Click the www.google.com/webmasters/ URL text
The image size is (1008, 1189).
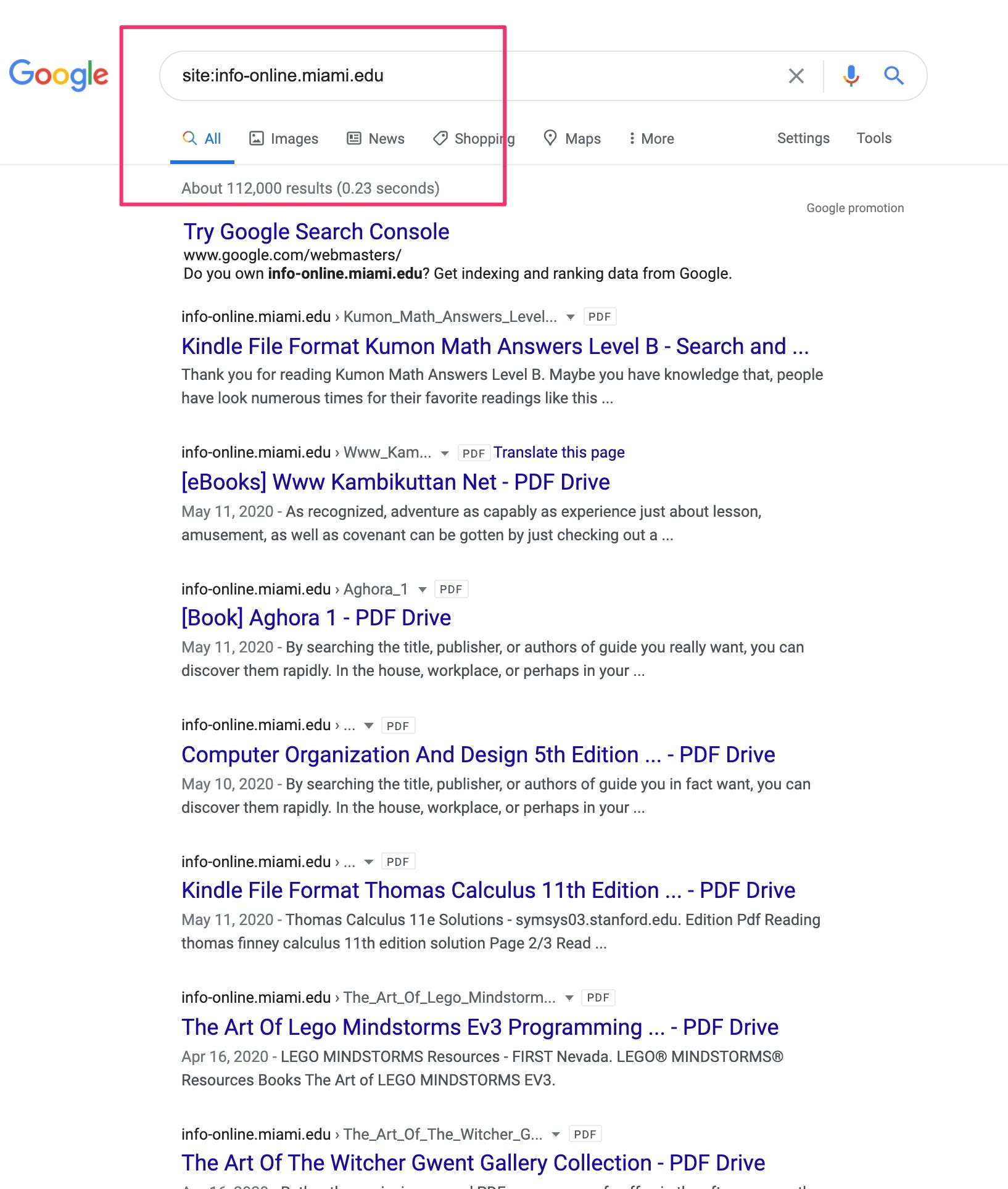pyautogui.click(x=292, y=255)
